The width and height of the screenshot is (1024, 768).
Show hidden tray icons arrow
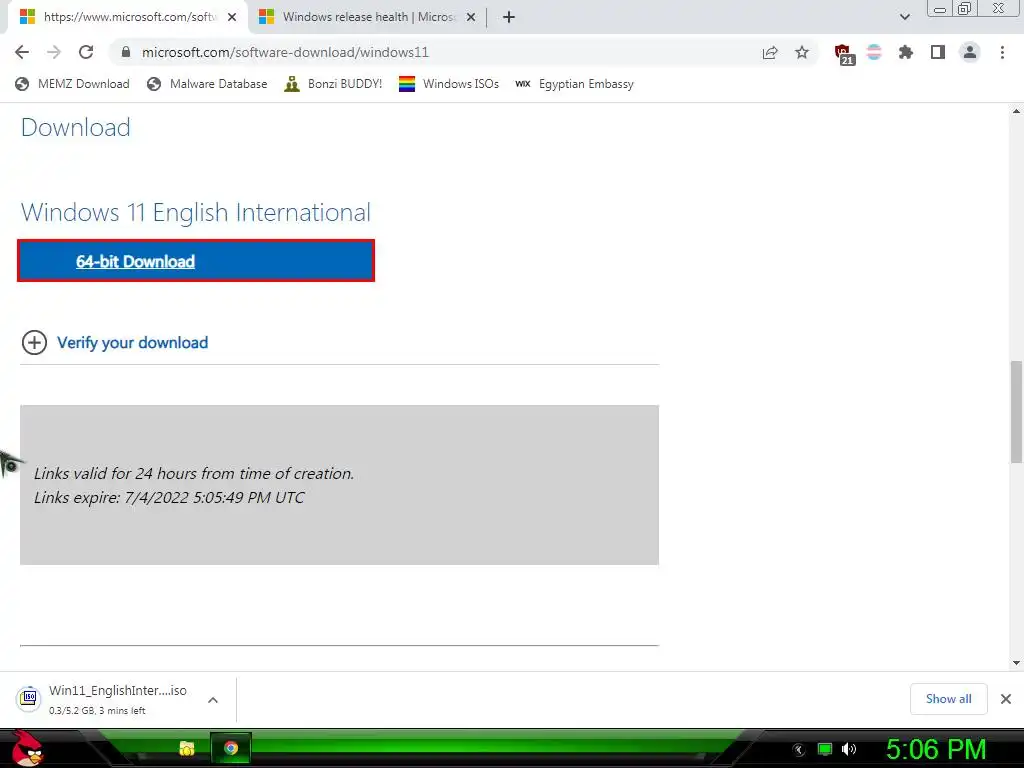pos(798,750)
